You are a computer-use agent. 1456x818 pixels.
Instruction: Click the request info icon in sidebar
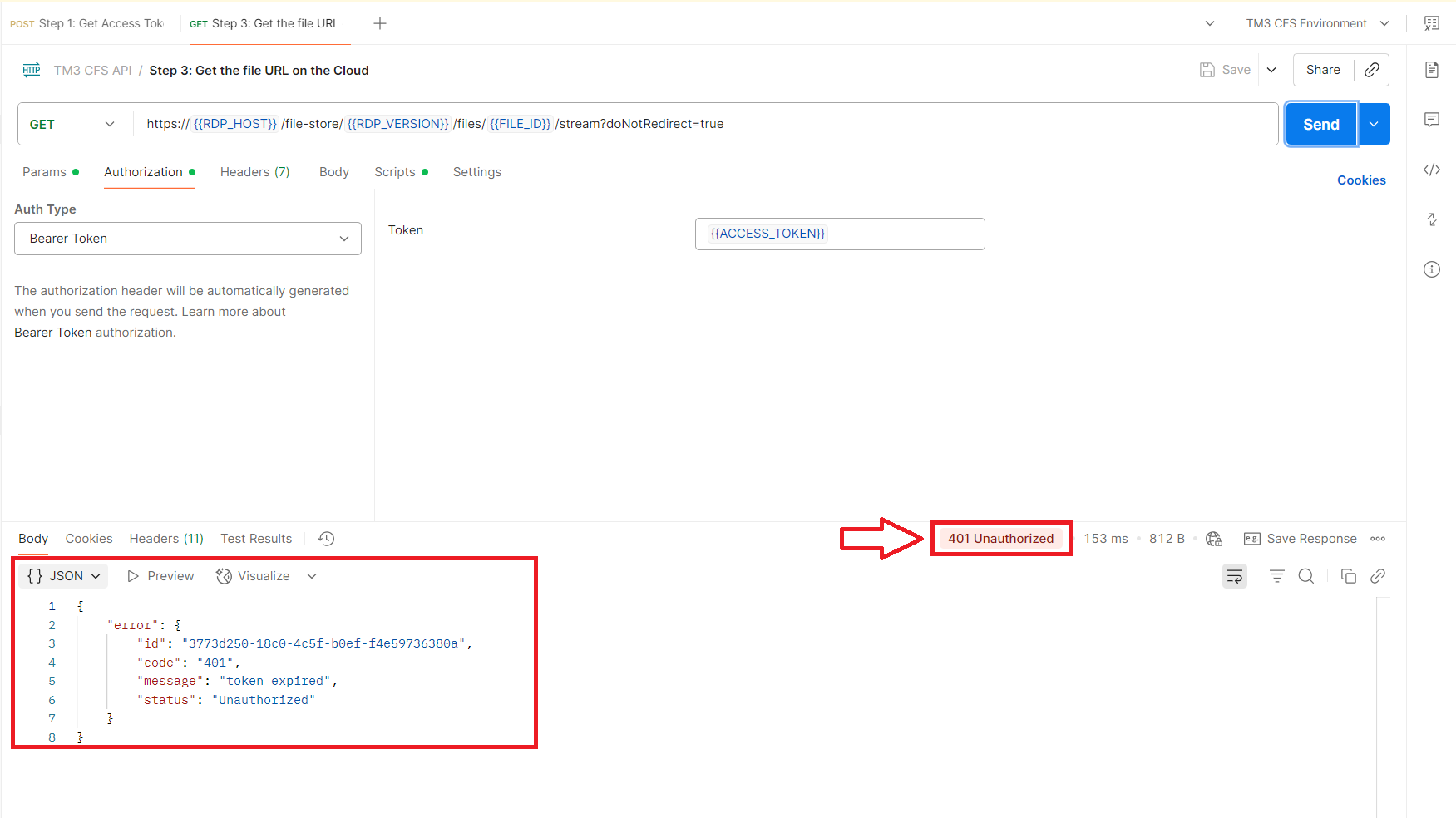coord(1431,269)
